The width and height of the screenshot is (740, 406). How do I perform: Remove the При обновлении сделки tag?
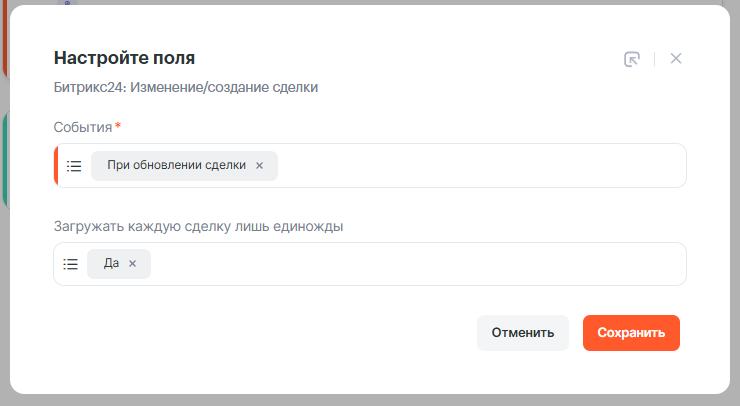coord(259,166)
